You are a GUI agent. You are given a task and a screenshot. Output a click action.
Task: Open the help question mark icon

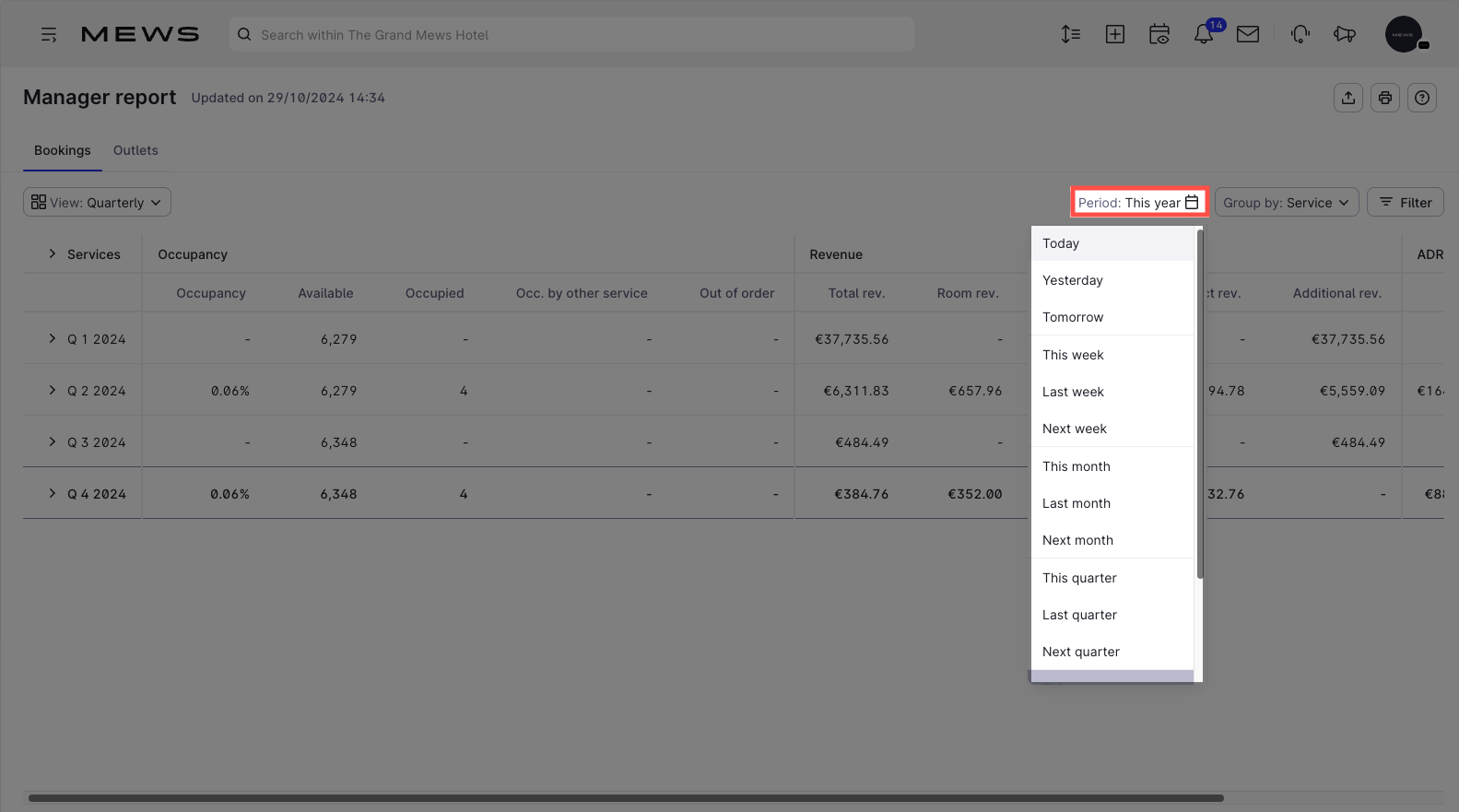tap(1421, 98)
